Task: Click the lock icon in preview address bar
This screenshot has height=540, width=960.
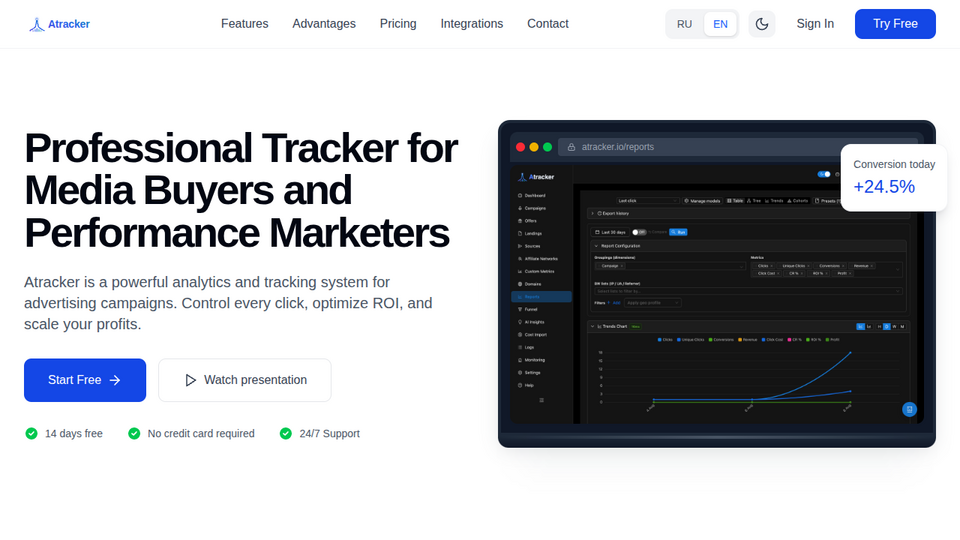Action: pyautogui.click(x=571, y=147)
